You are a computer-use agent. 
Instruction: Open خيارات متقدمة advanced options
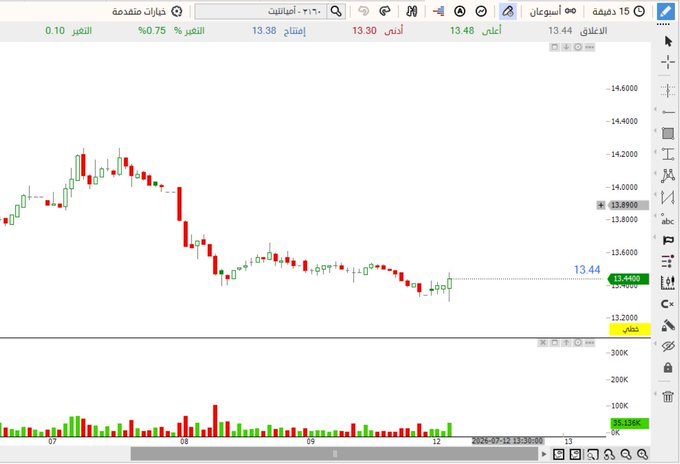(x=147, y=11)
